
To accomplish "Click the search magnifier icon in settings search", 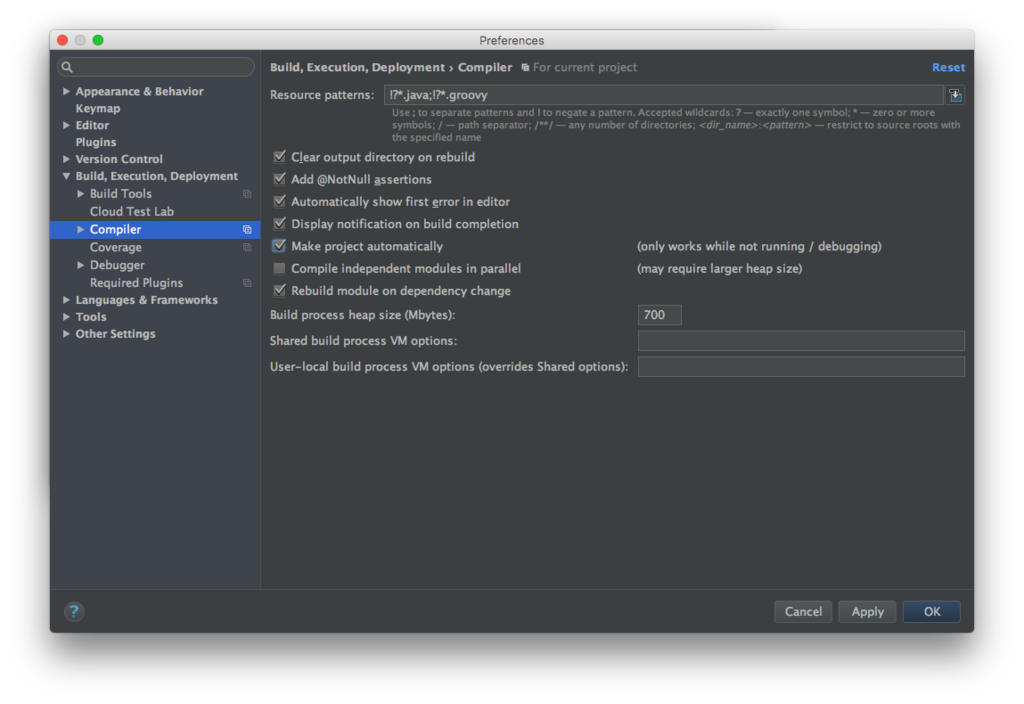I will 67,67.
